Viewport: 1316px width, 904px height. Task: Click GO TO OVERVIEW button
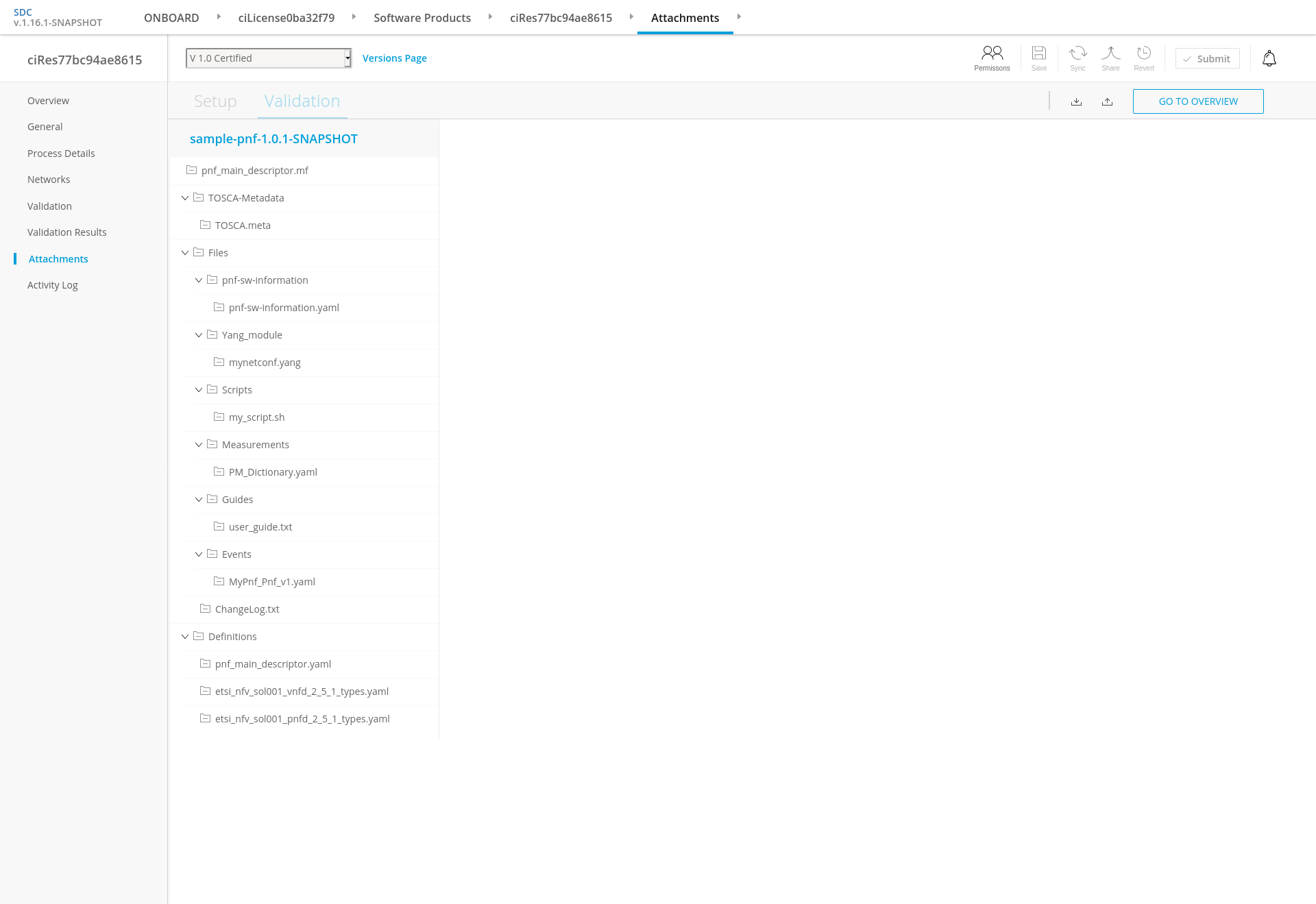pos(1197,101)
